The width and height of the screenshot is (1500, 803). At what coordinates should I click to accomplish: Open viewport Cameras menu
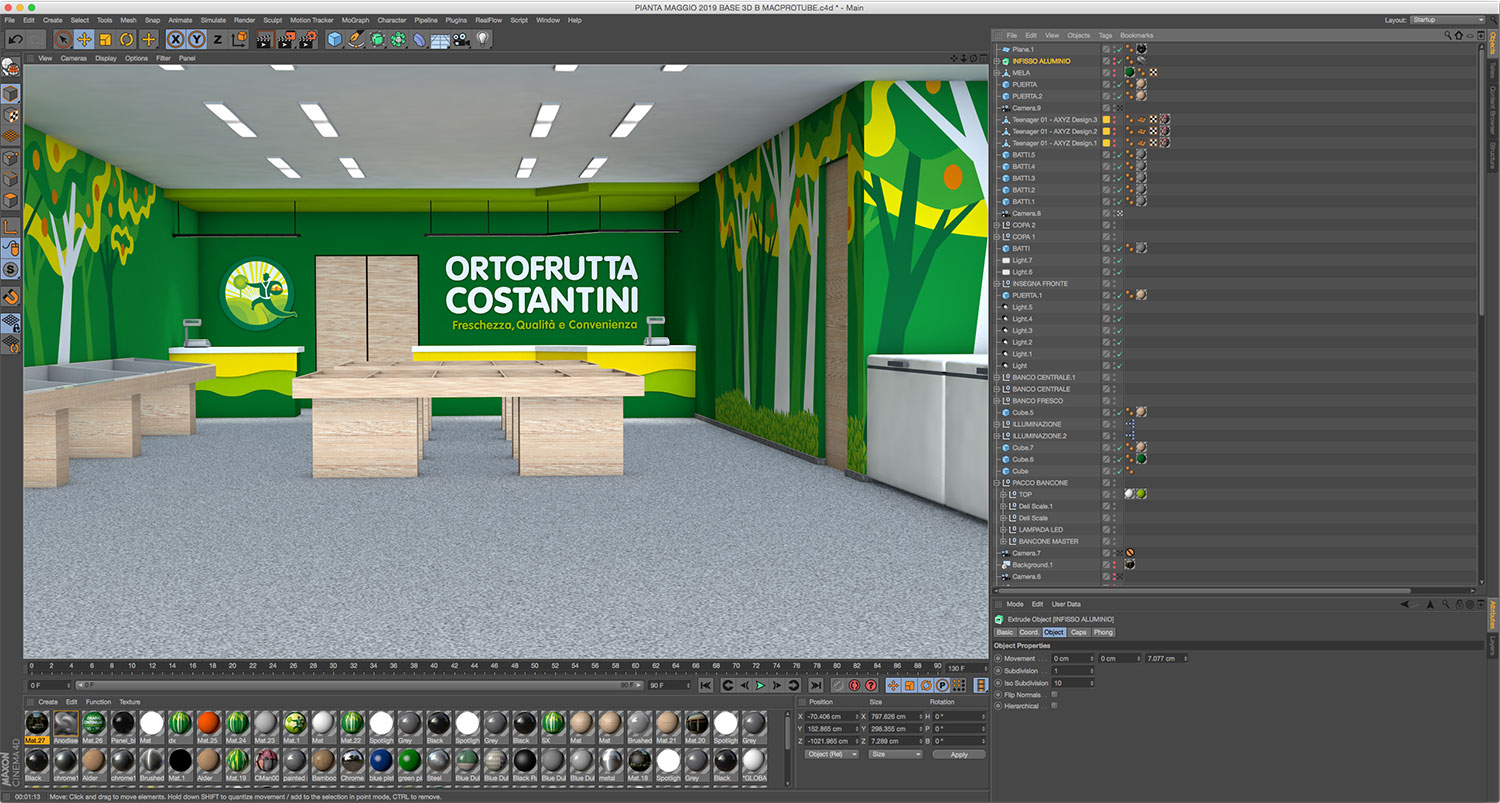click(x=74, y=58)
